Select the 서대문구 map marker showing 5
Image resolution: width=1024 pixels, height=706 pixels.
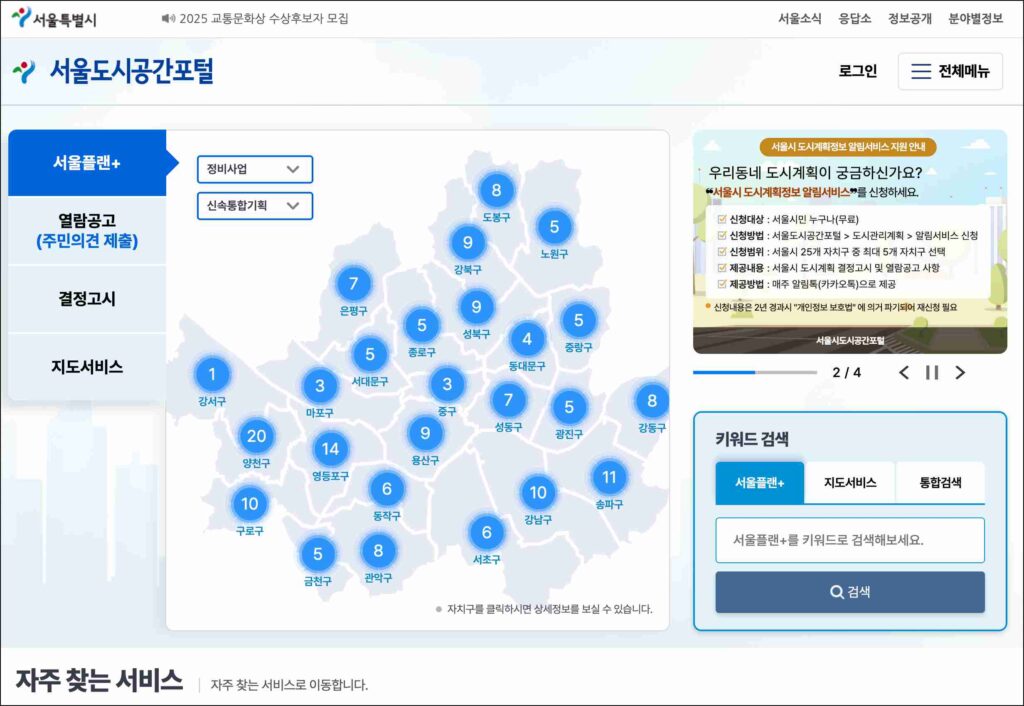(370, 354)
